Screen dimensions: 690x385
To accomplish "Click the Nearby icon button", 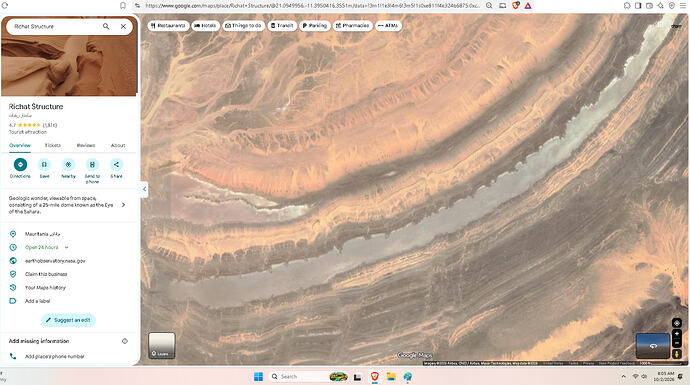I will pos(68,165).
